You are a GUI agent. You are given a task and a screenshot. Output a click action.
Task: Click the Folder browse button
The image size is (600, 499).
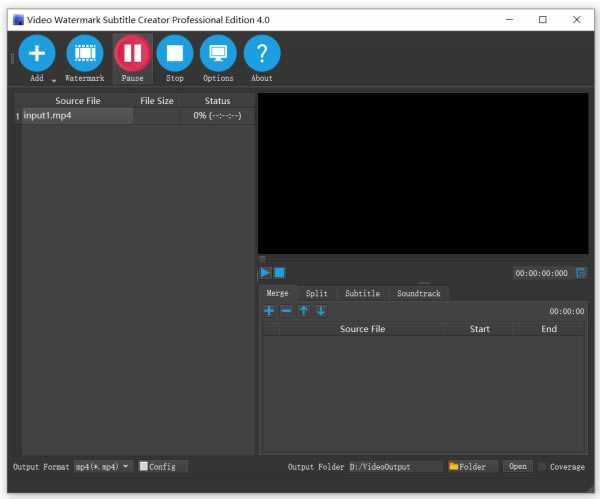point(472,466)
